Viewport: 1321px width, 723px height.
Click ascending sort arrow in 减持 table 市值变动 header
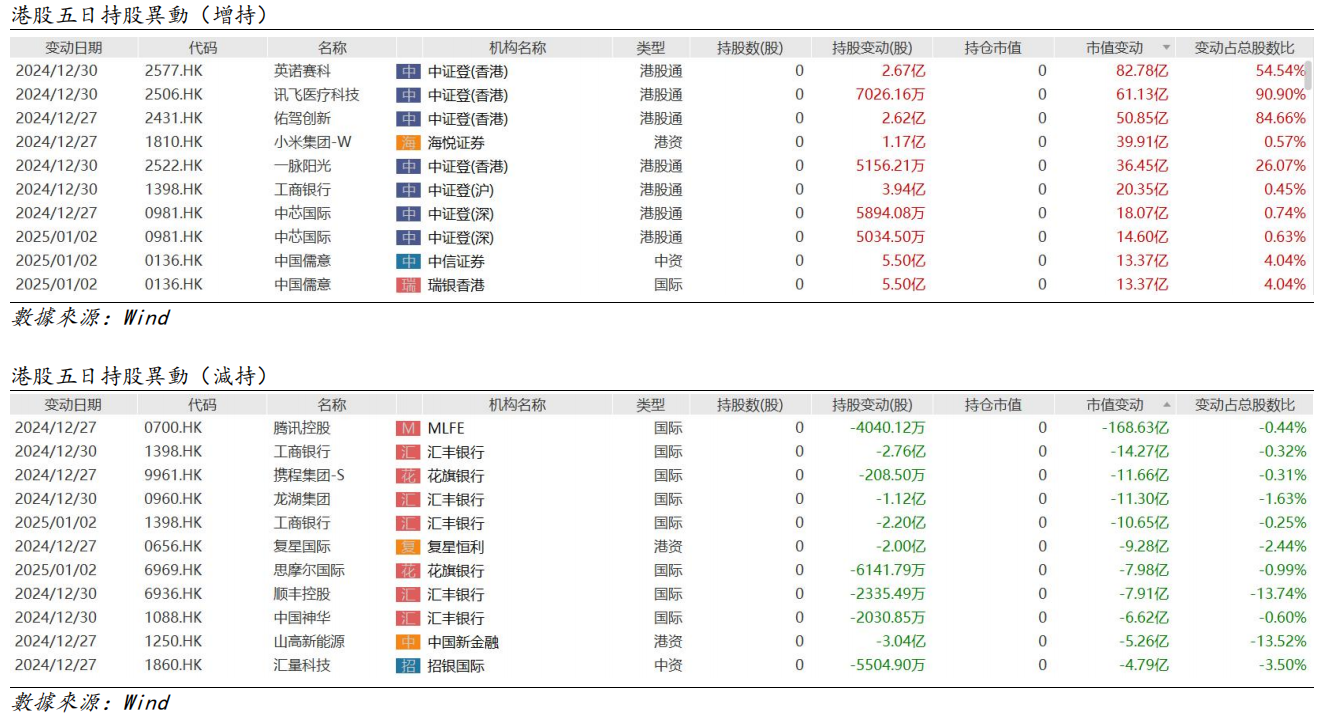click(1166, 405)
